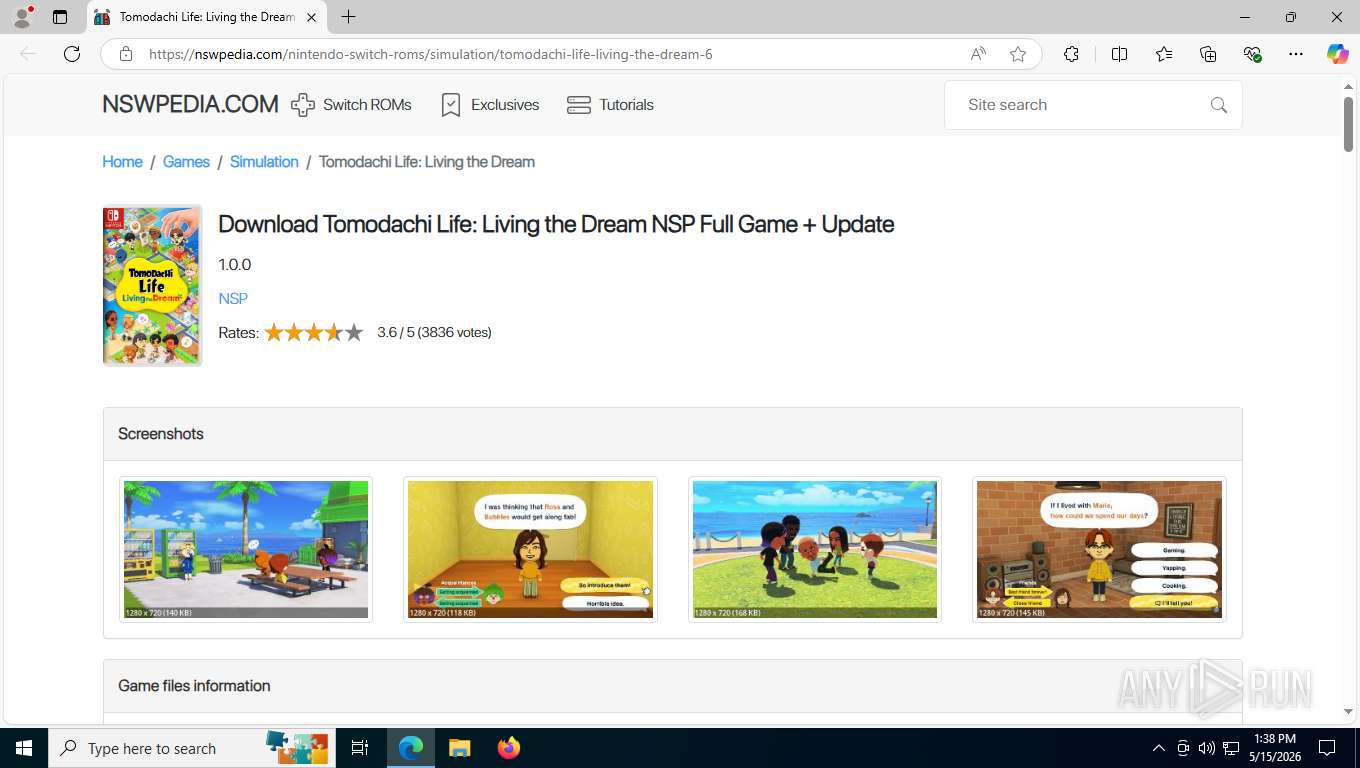Open the Tutorials menu
Viewport: 1360px width, 768px height.
(x=610, y=104)
